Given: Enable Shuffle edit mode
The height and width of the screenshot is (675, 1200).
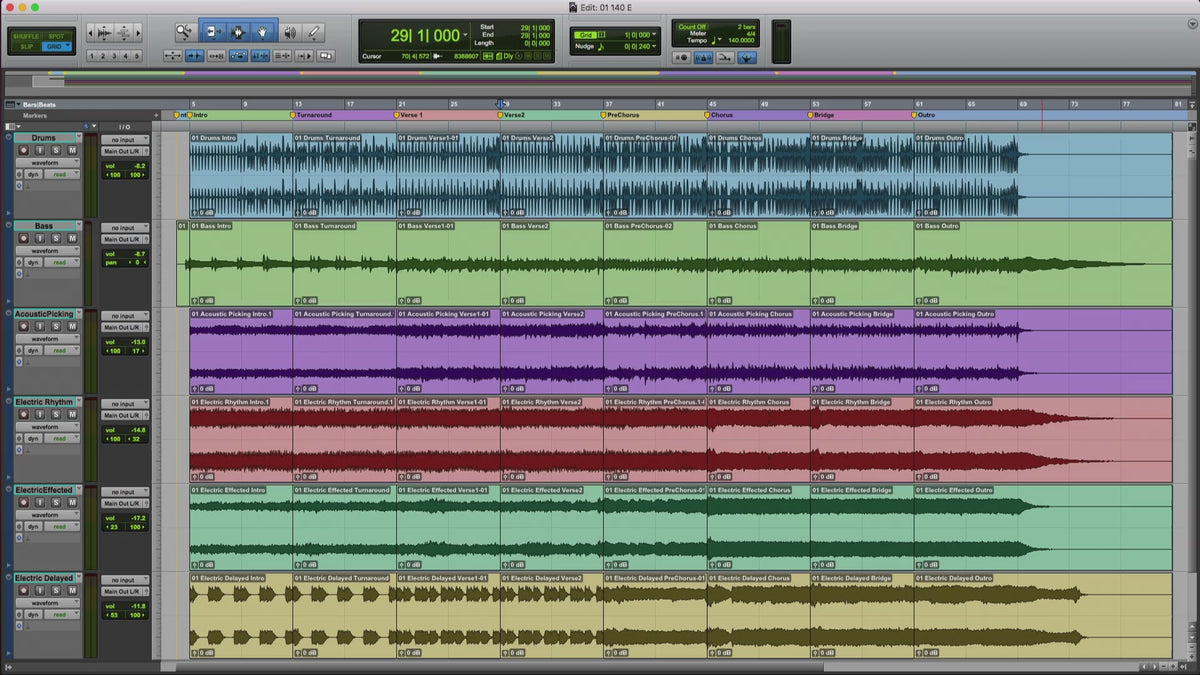Looking at the screenshot, I should [25, 36].
